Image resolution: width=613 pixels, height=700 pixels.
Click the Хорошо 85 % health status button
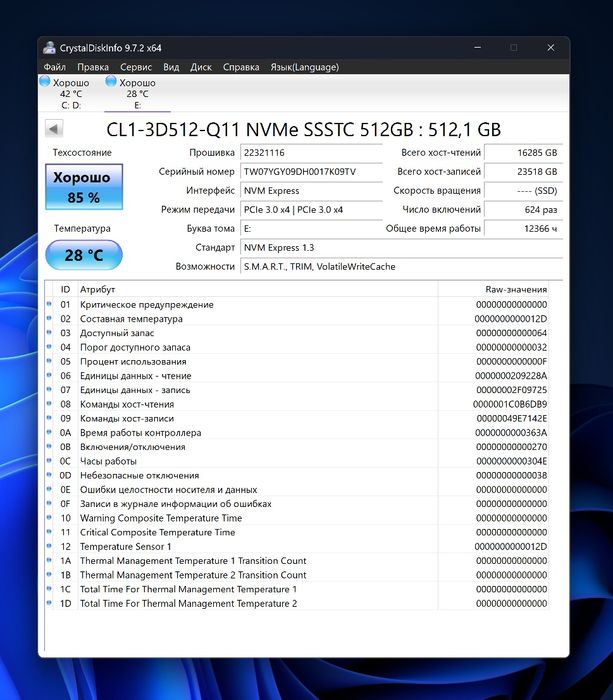point(84,187)
